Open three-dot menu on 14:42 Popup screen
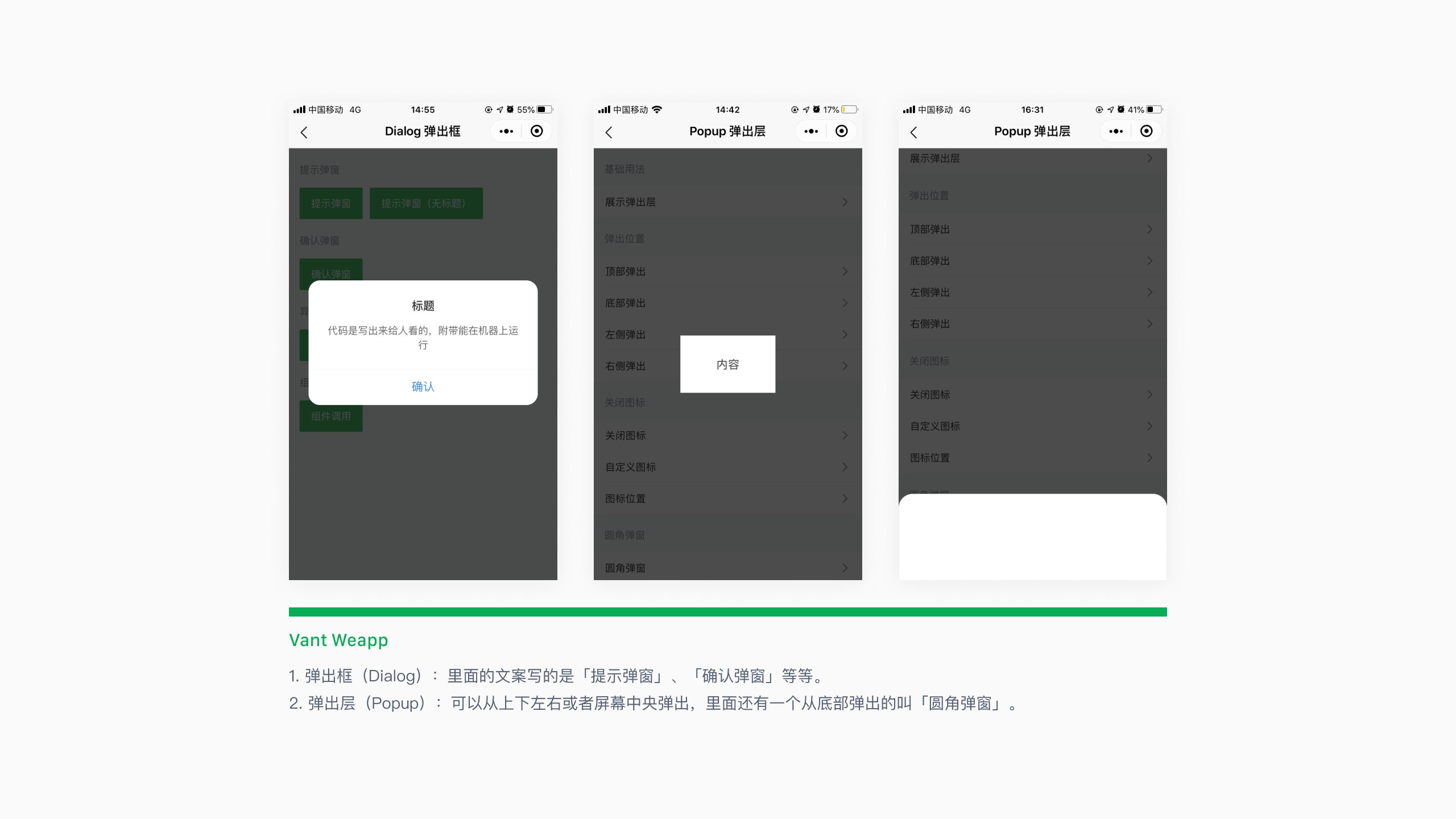Image resolution: width=1456 pixels, height=819 pixels. [810, 131]
